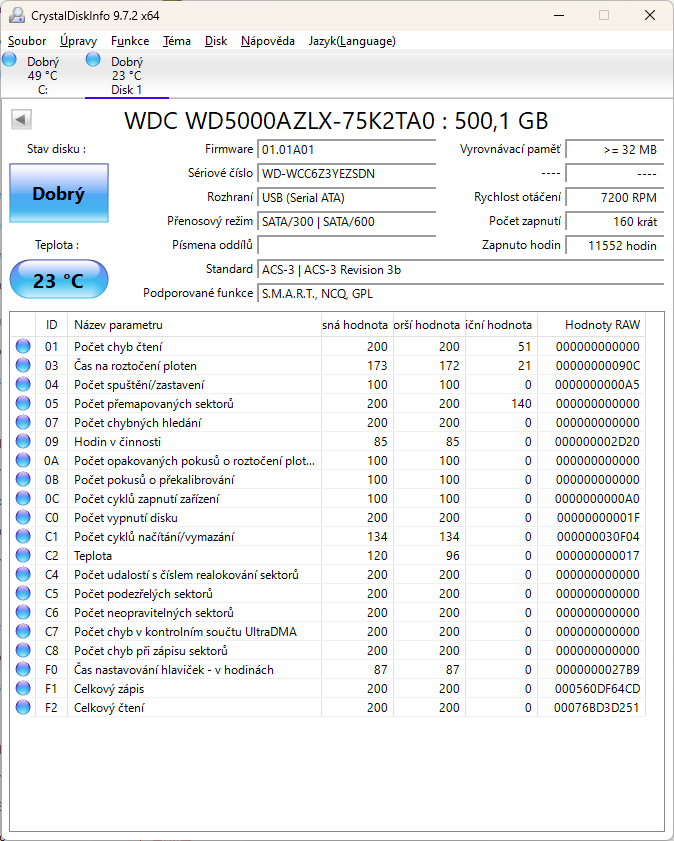This screenshot has width=674, height=841.
Task: Click the blue health orb for Disk 1
Action: coord(93,59)
